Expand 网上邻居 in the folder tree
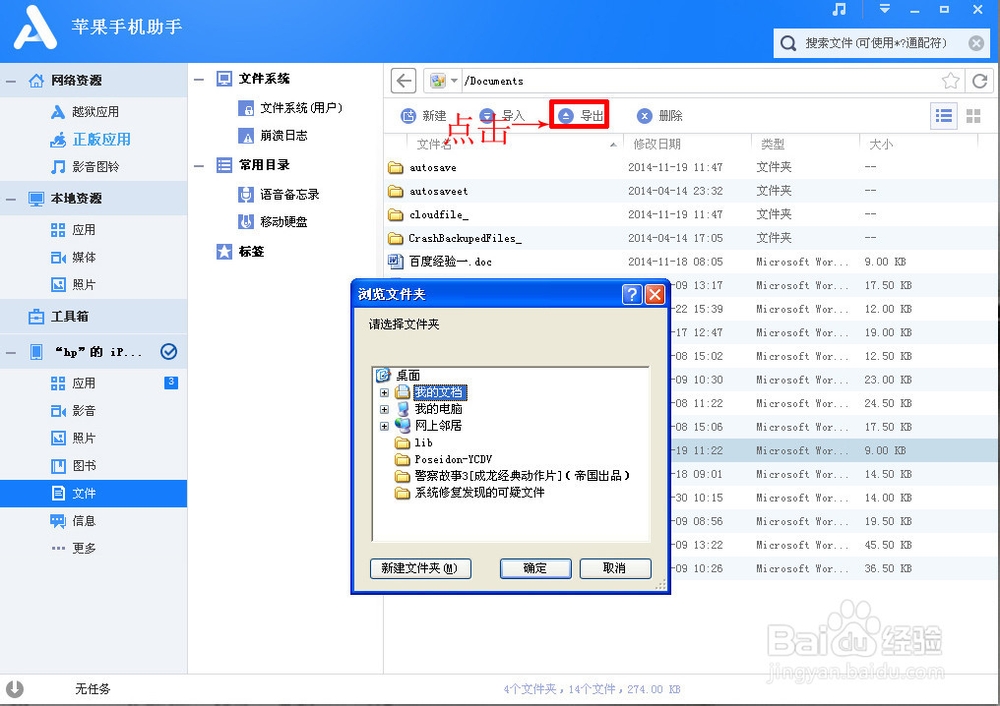The width and height of the screenshot is (1000, 706). coord(385,424)
